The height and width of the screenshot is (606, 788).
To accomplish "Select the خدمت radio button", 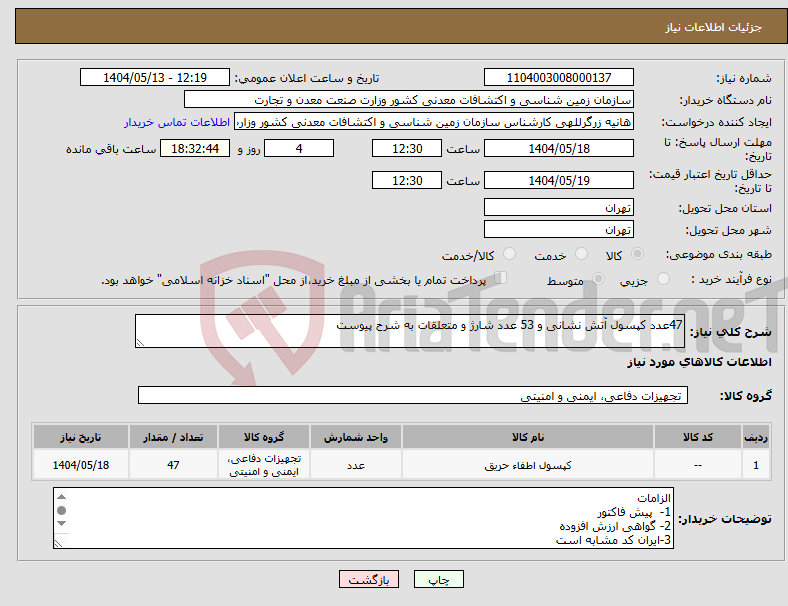I will click(x=581, y=254).
